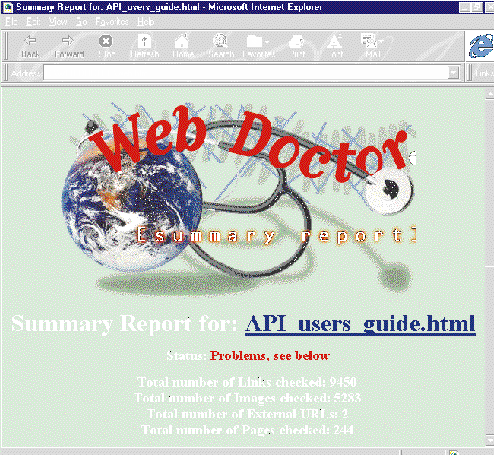This screenshot has width=494, height=455.
Task: Print the page using the Print icon
Action: pos(297,46)
